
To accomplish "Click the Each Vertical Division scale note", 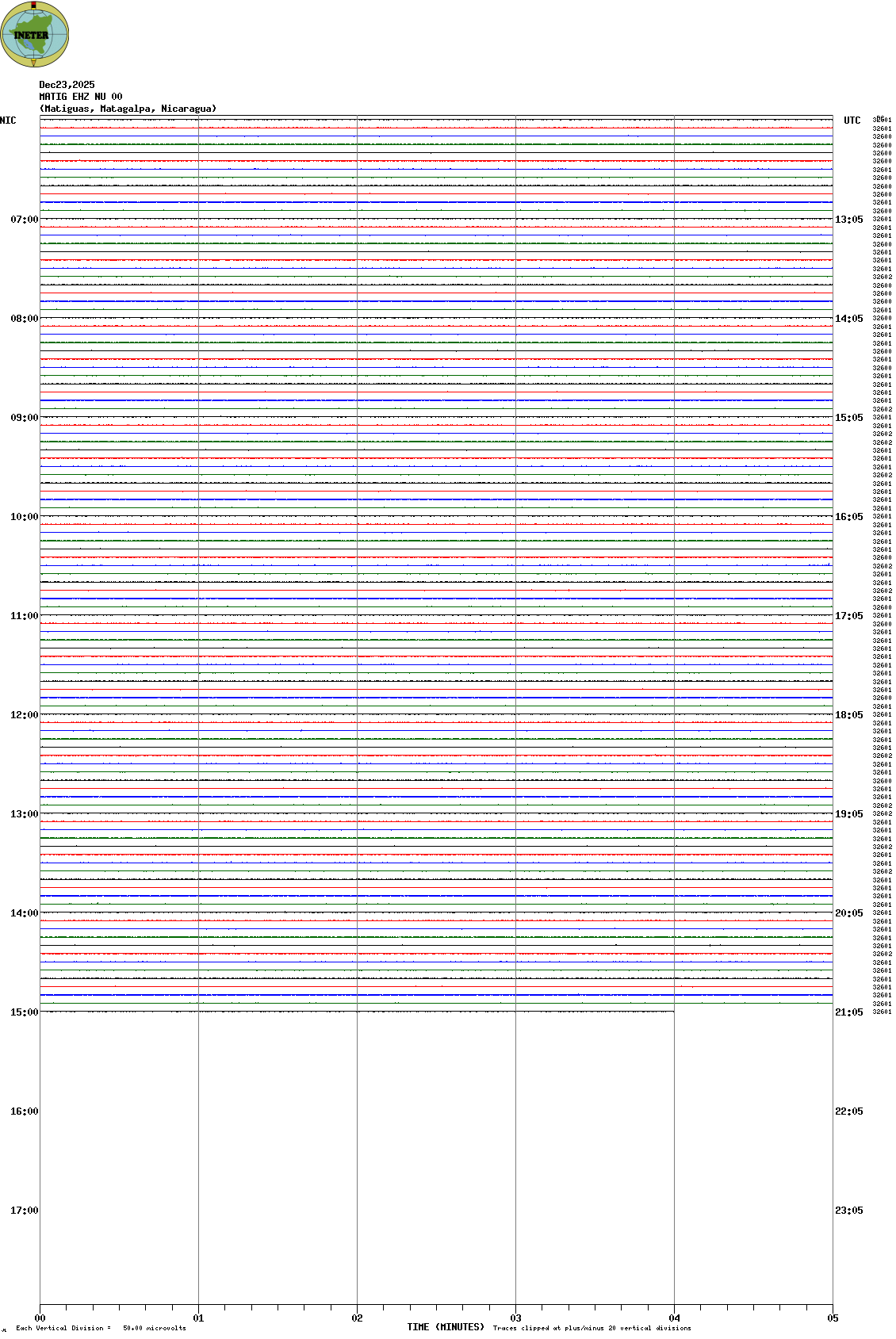I will 101,1328.
